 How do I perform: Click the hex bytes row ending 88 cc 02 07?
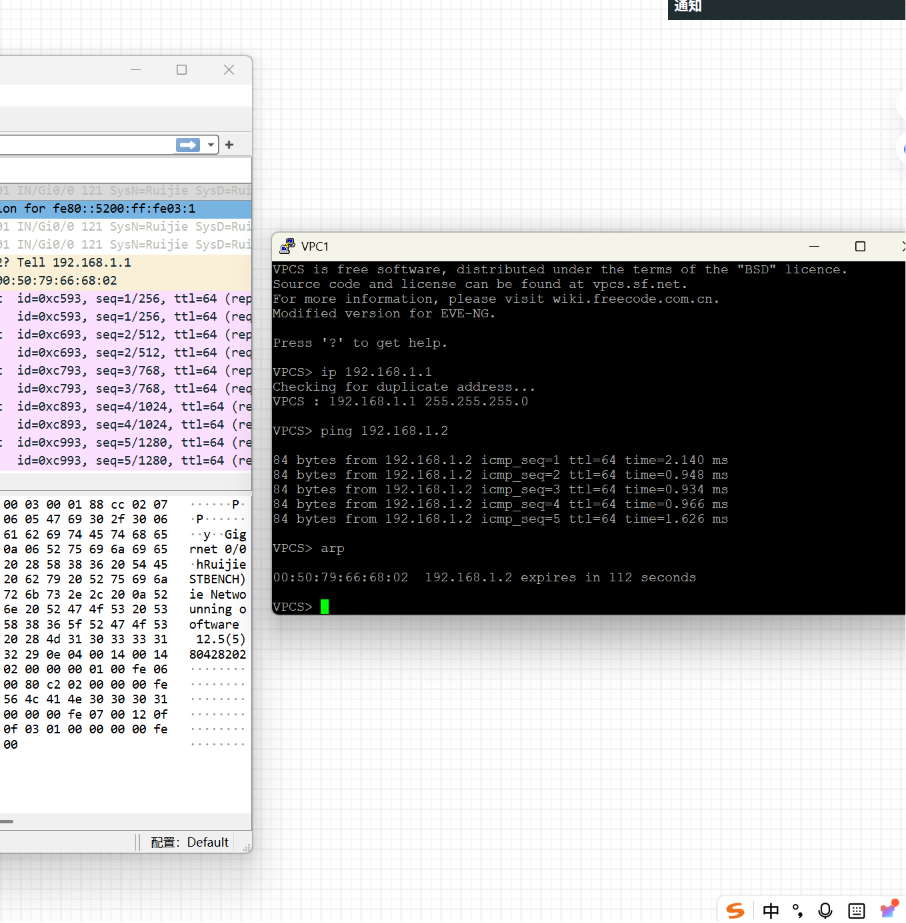pyautogui.click(x=85, y=504)
